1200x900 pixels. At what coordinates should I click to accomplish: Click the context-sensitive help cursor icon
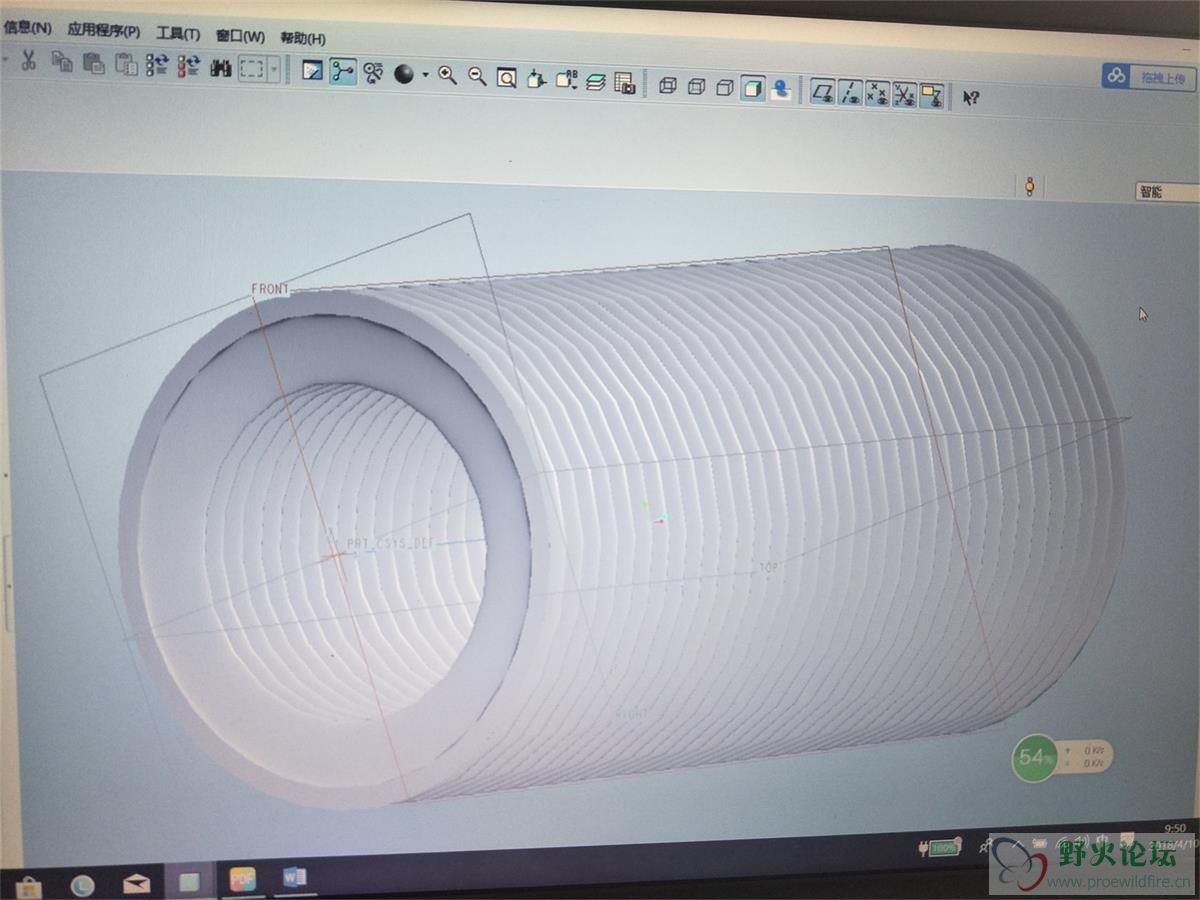[x=970, y=98]
